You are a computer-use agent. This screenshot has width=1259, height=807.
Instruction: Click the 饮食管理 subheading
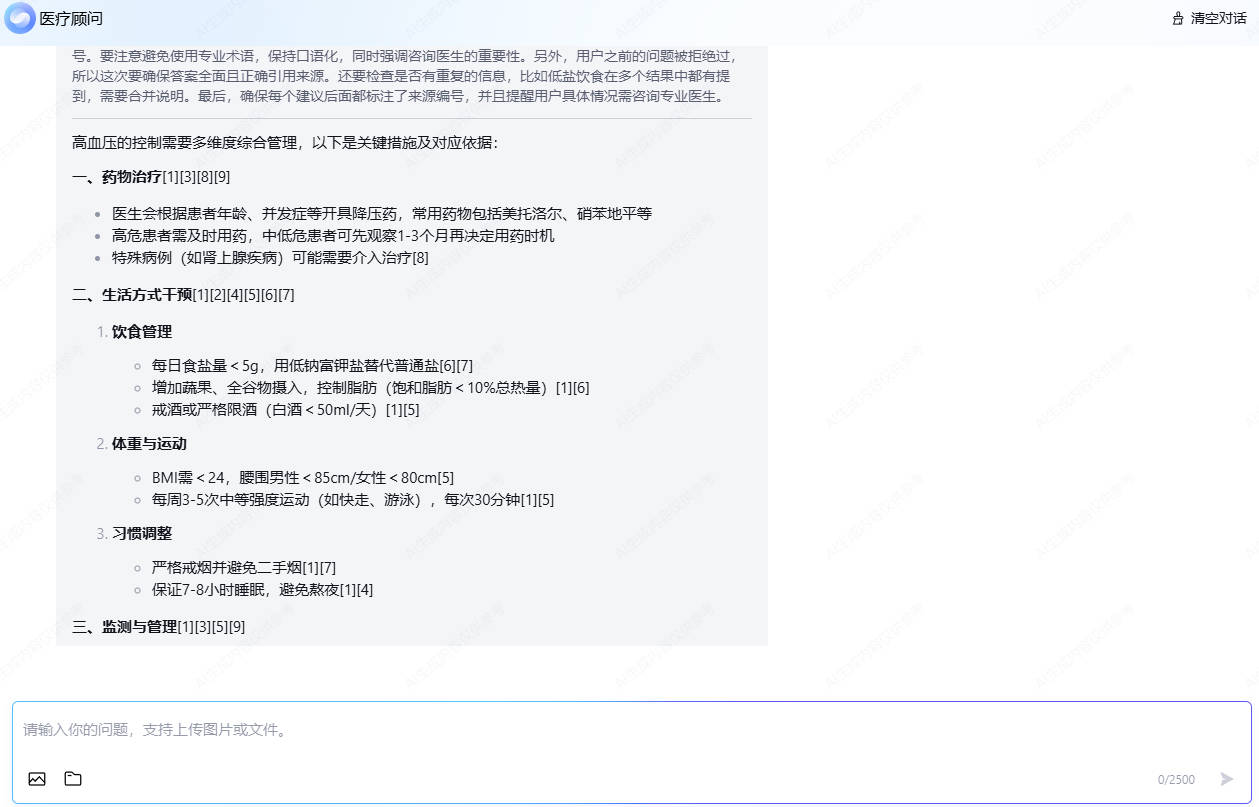click(142, 332)
